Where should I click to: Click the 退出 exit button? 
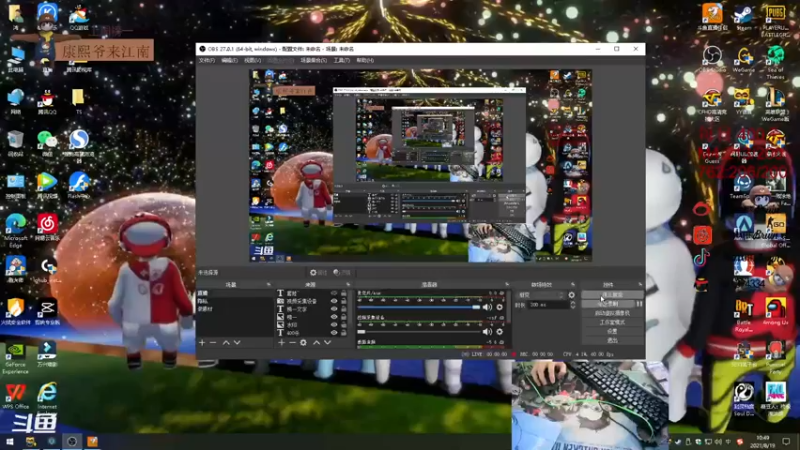[x=612, y=340]
